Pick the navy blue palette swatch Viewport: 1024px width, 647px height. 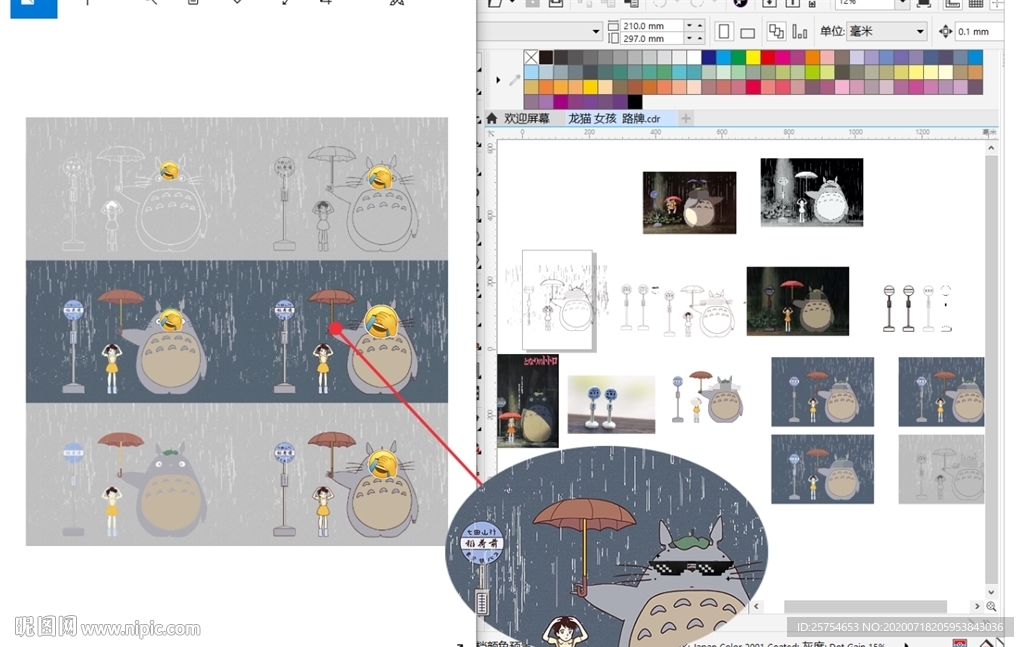coord(709,57)
